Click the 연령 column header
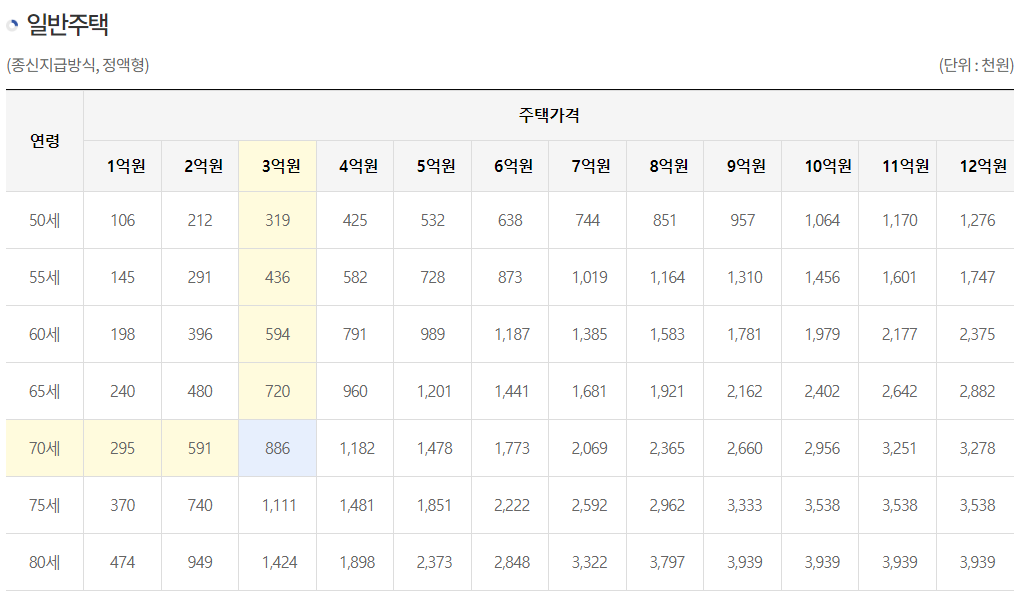Image resolution: width=1026 pixels, height=596 pixels. tap(45, 142)
